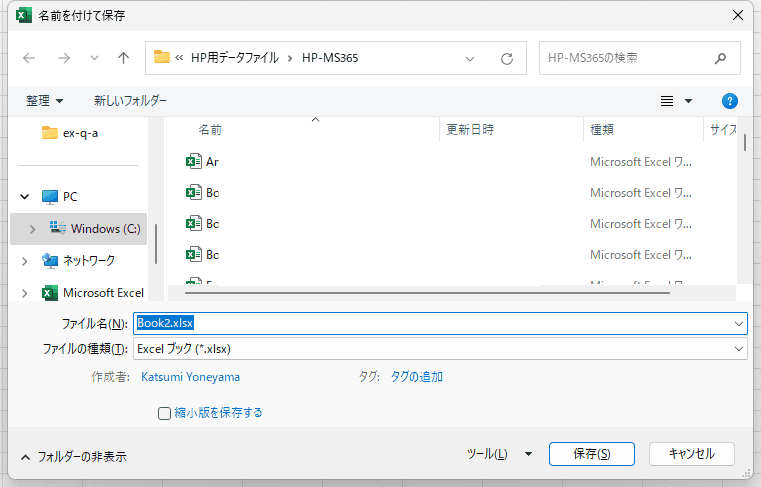Click the キャンセル button

point(691,454)
